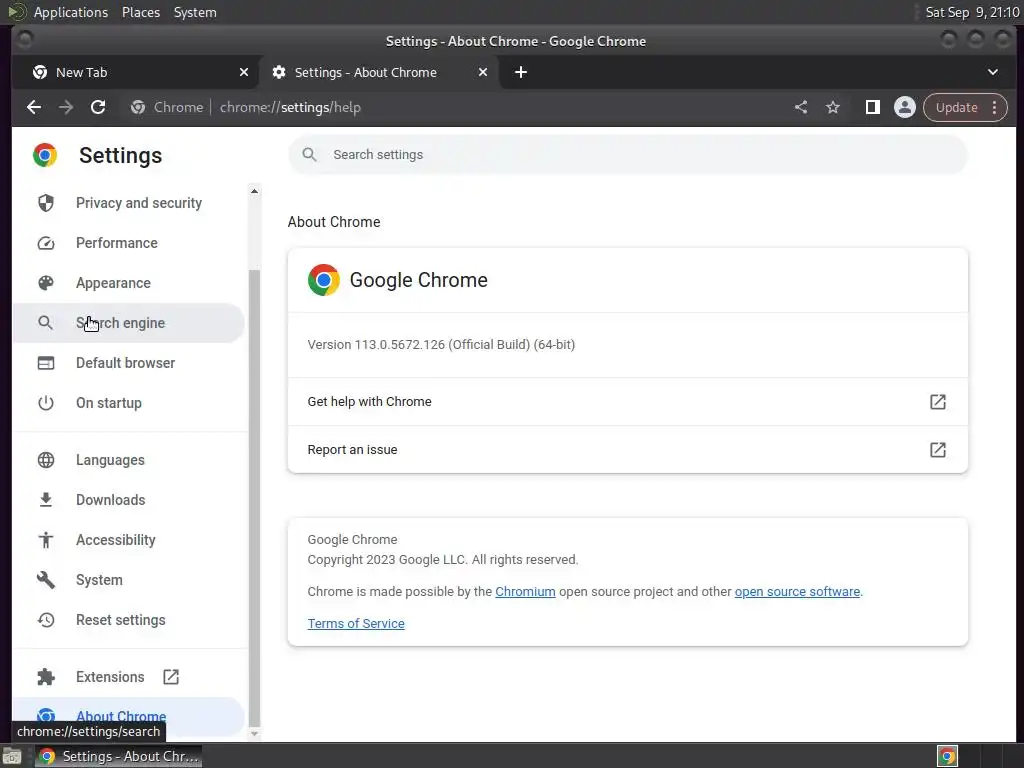Open the profile avatar menu
The width and height of the screenshot is (1024, 768).
[x=904, y=107]
